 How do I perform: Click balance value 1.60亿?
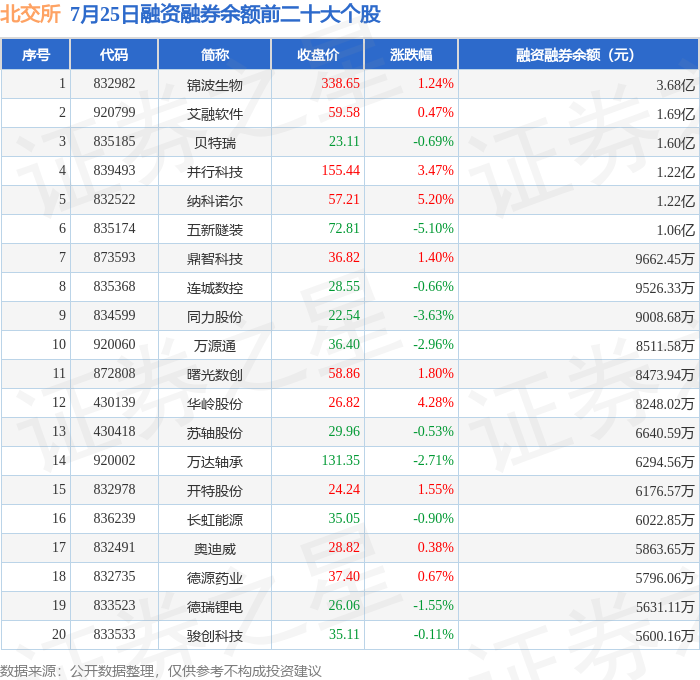tap(675, 143)
